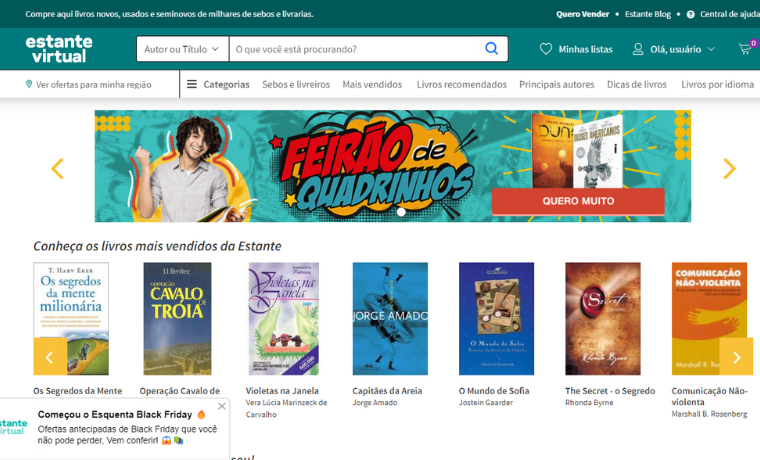Click author Vera Lúcia Marinzeck de Carvalho
This screenshot has height=460, width=760.
(286, 408)
